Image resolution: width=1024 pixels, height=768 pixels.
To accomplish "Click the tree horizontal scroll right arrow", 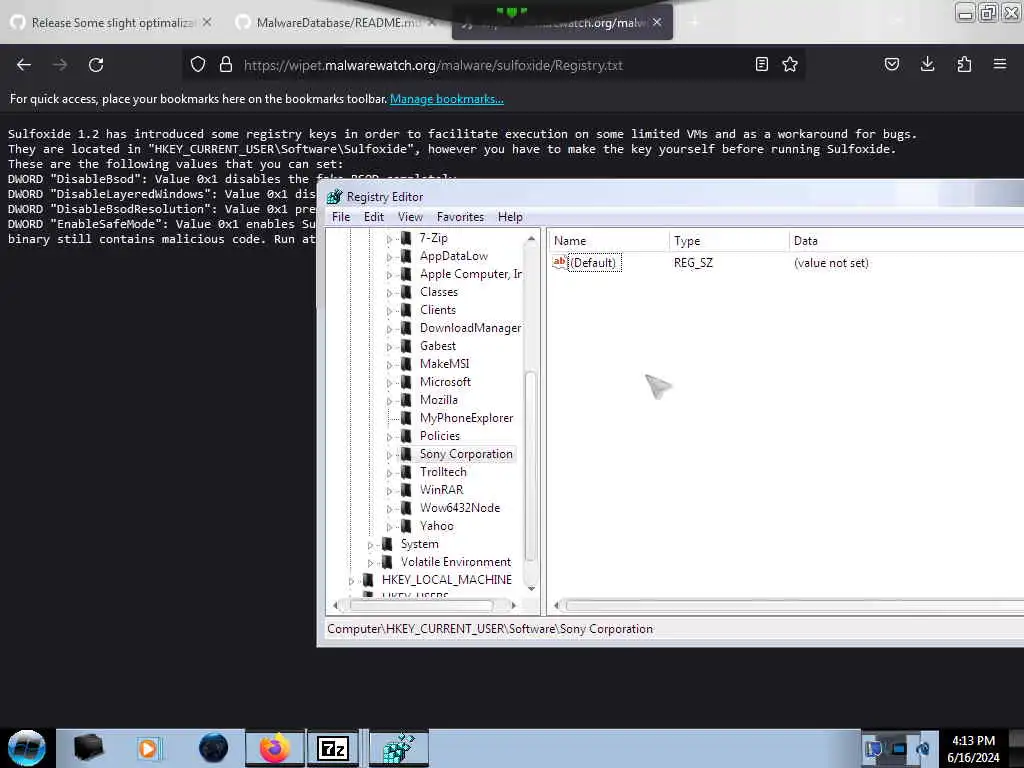I will [513, 605].
